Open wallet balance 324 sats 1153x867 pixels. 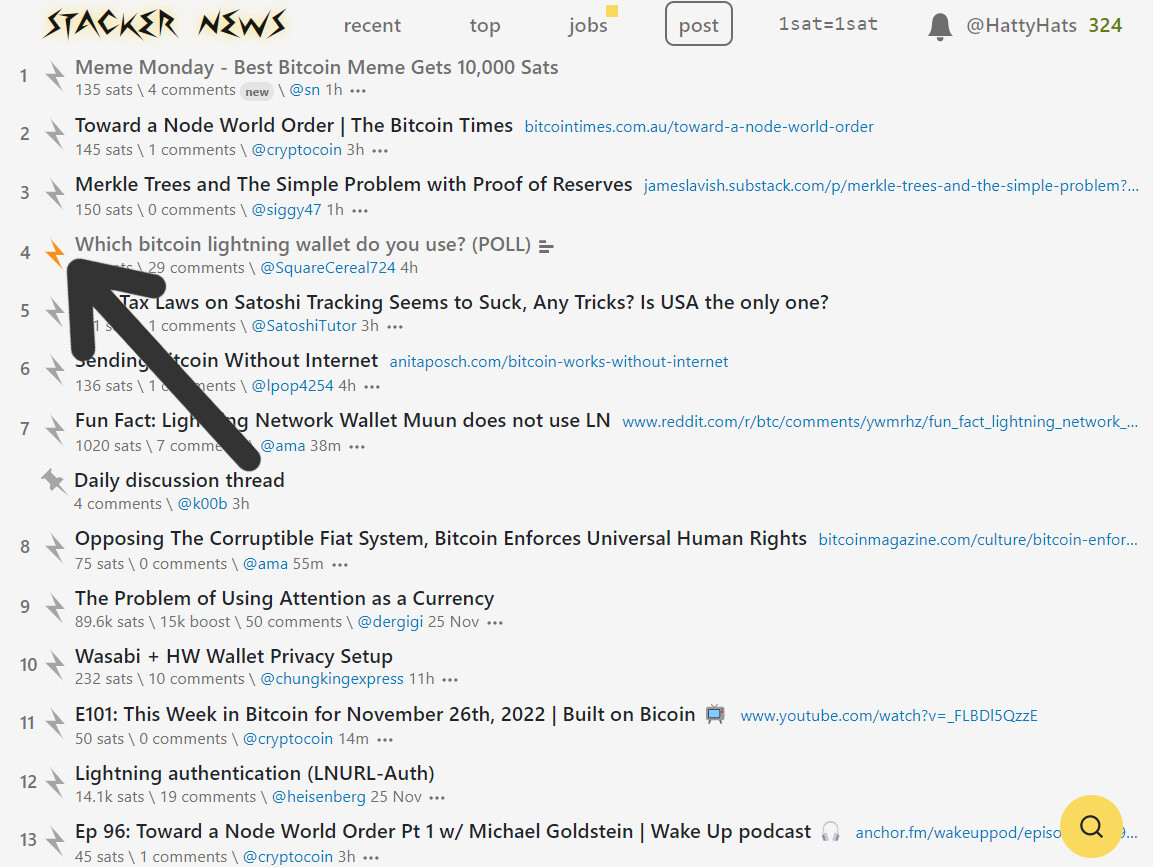coord(1105,26)
